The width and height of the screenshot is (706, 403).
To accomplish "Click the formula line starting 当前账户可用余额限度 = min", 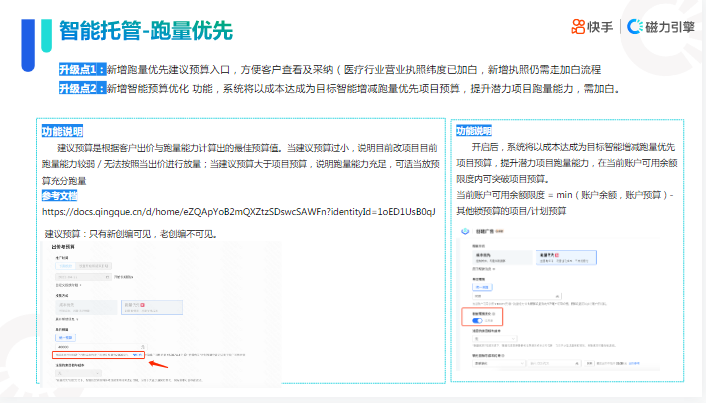I will 565,195.
